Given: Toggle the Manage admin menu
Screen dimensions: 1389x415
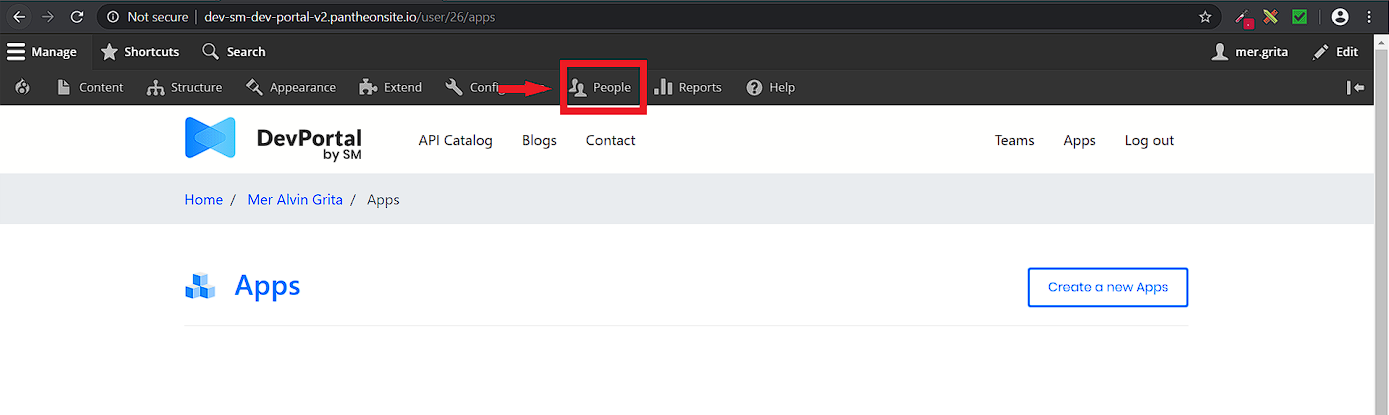Looking at the screenshot, I should click(42, 52).
